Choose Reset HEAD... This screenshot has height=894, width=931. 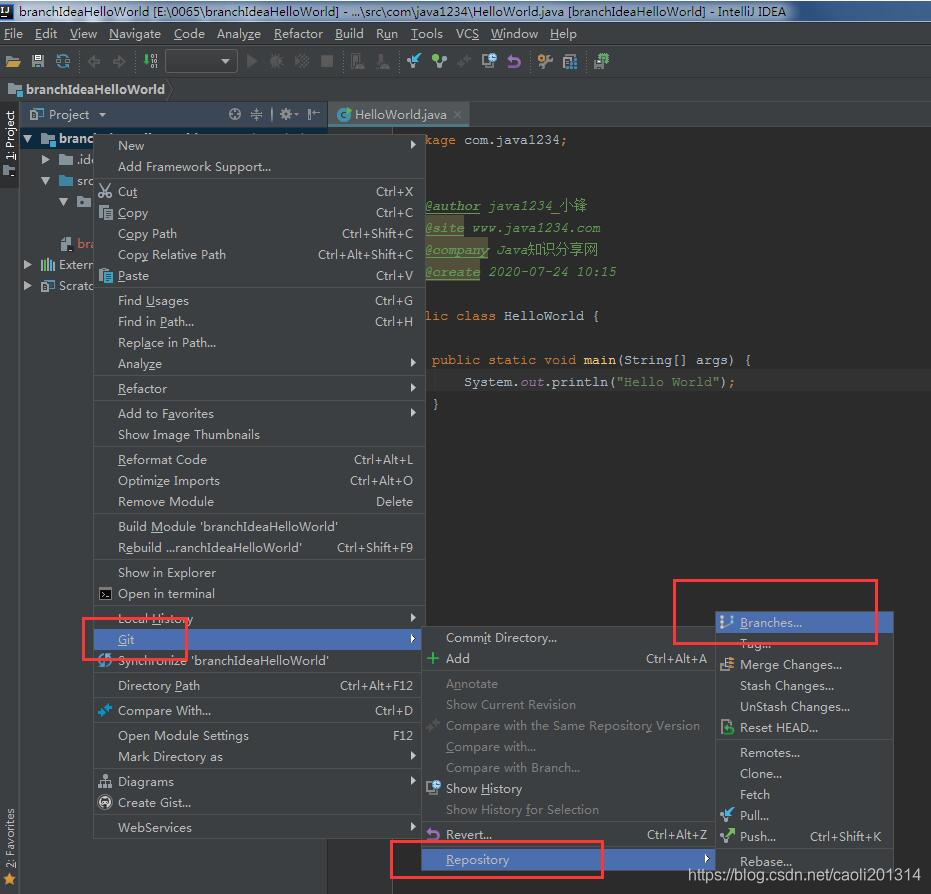pos(805,728)
